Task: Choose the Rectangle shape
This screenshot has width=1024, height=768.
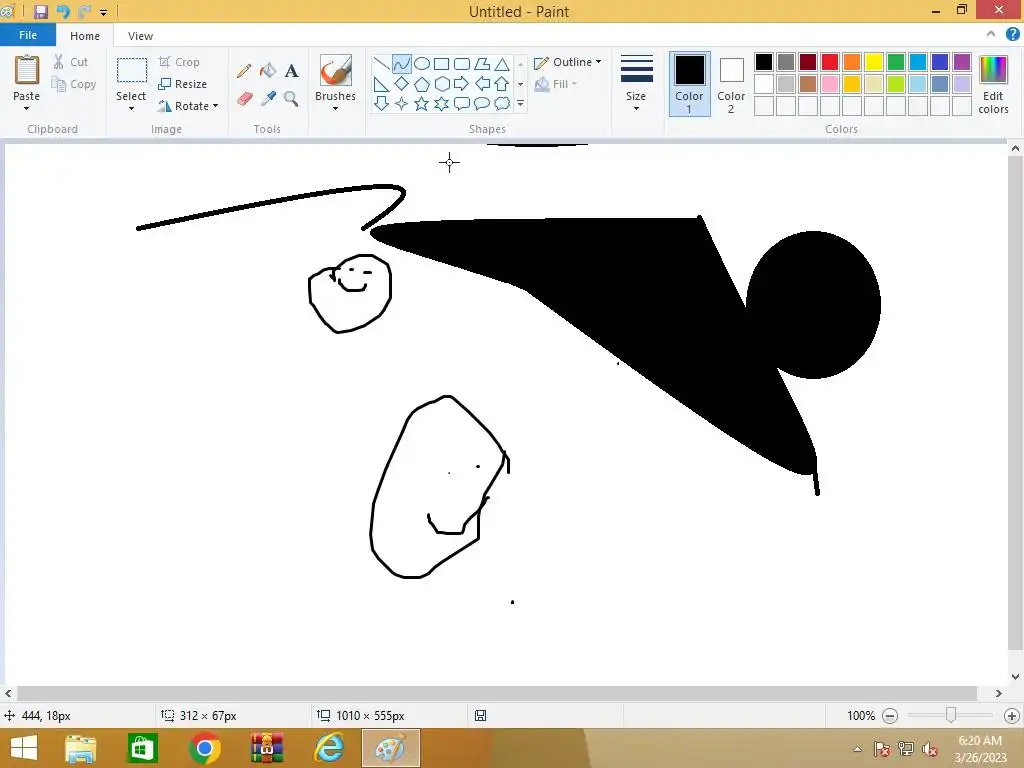Action: pos(441,64)
